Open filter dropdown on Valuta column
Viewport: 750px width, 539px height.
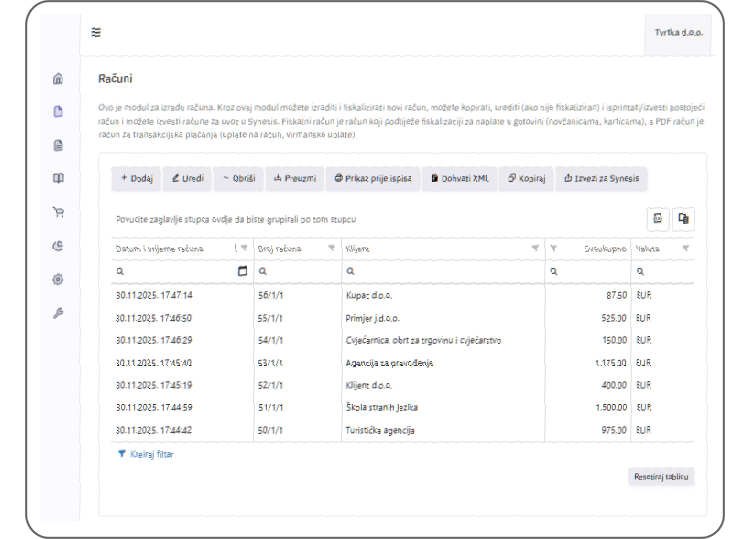[686, 249]
